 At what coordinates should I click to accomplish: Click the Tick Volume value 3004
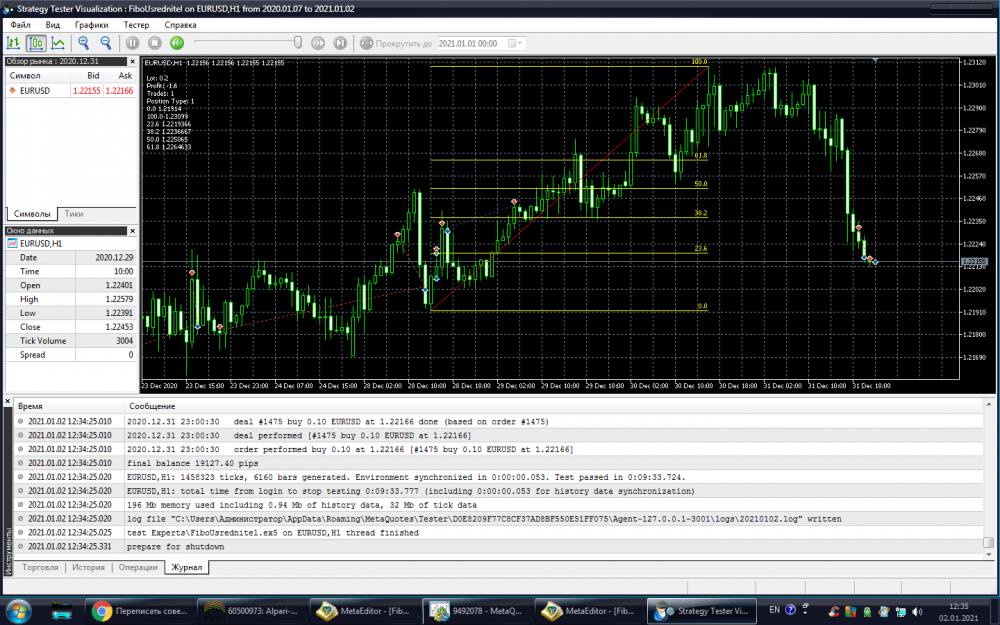point(106,341)
